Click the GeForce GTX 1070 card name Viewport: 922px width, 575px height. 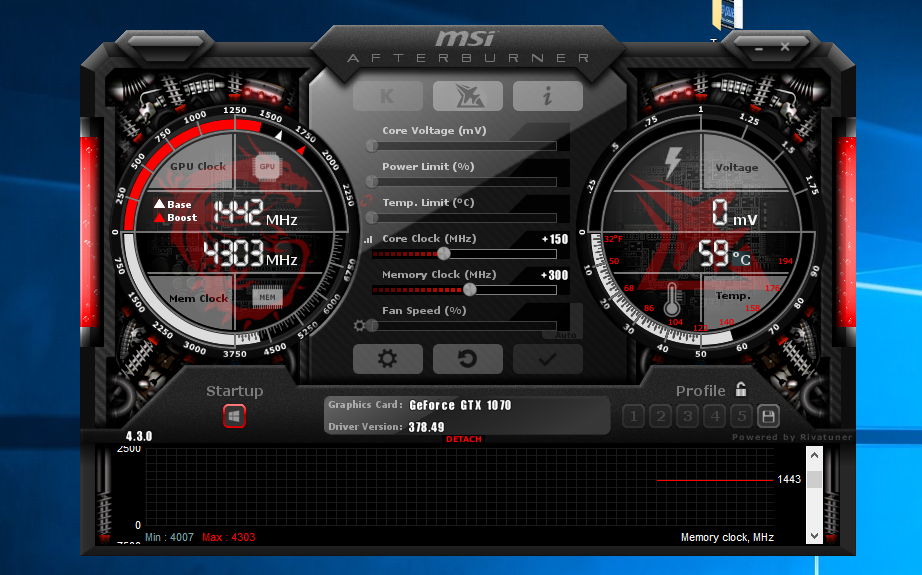click(460, 405)
